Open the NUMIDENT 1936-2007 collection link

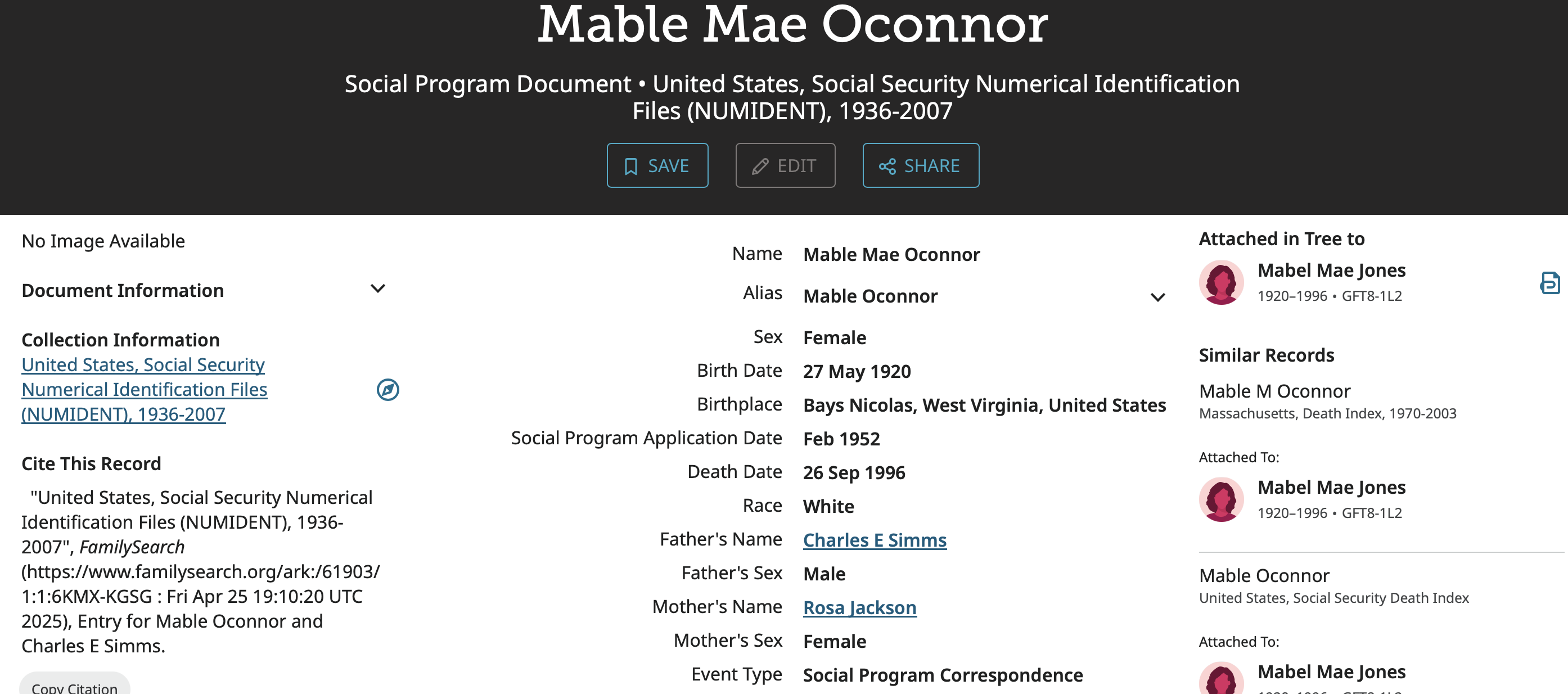pyautogui.click(x=145, y=389)
